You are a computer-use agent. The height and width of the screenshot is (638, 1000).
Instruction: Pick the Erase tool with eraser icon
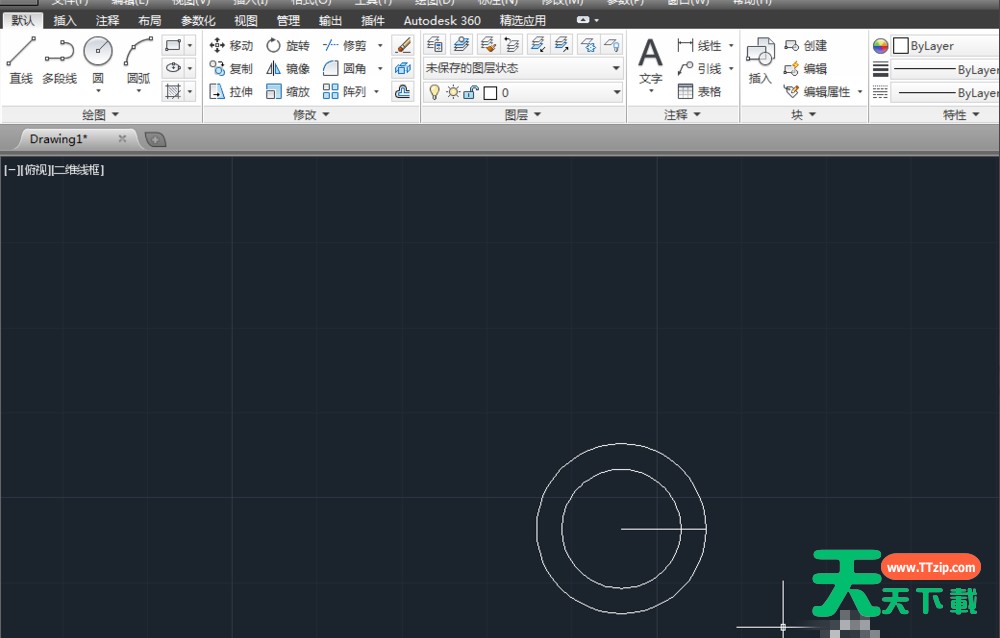click(x=403, y=45)
